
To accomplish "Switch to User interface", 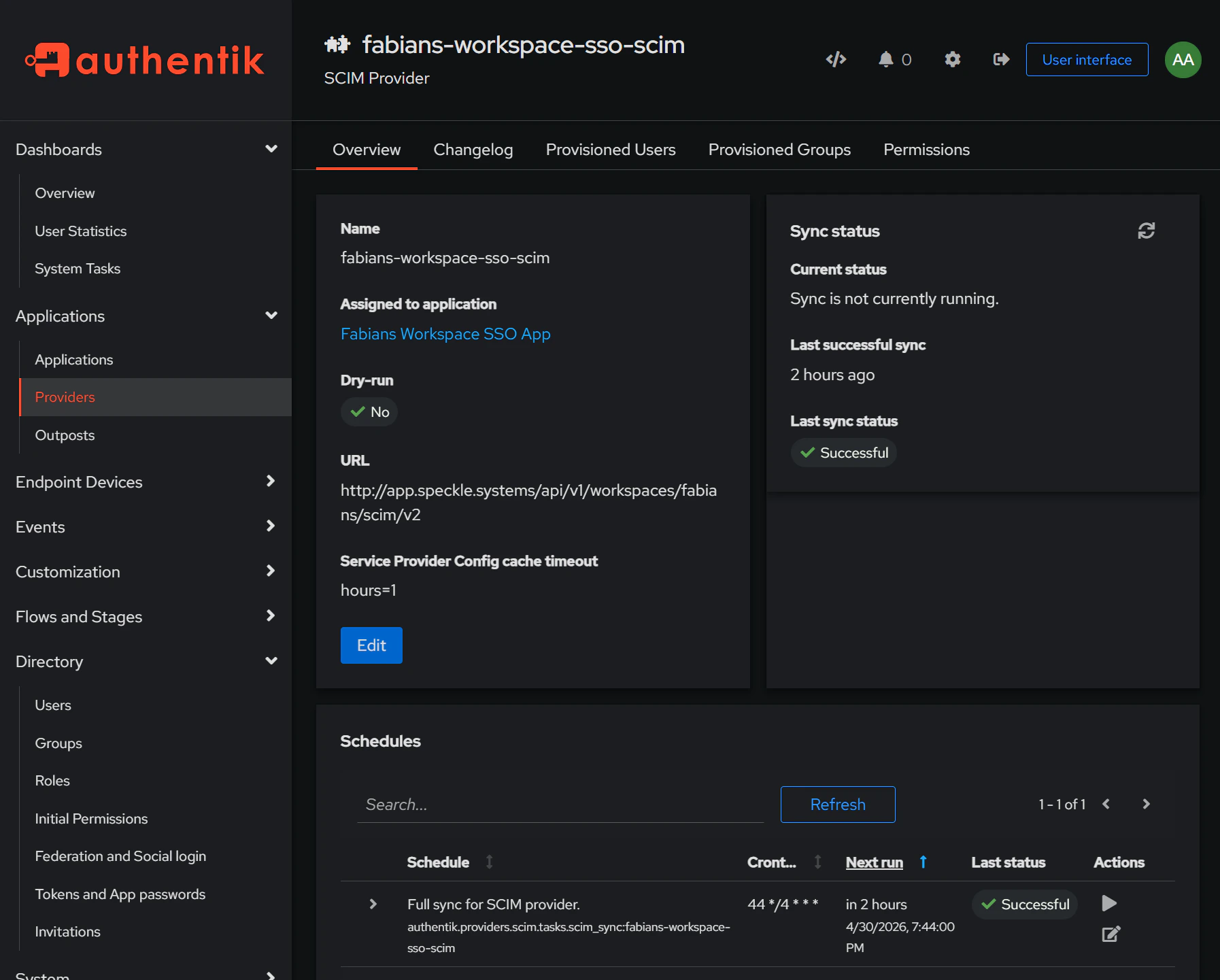I will 1087,60.
